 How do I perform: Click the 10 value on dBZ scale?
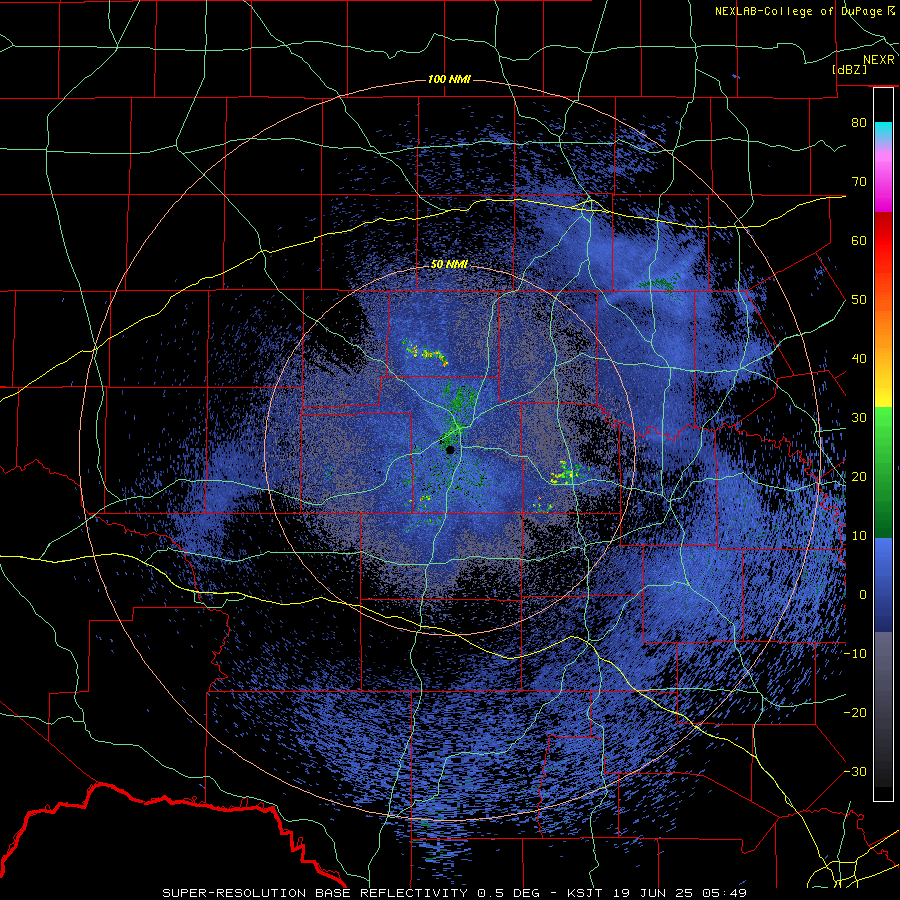[859, 536]
